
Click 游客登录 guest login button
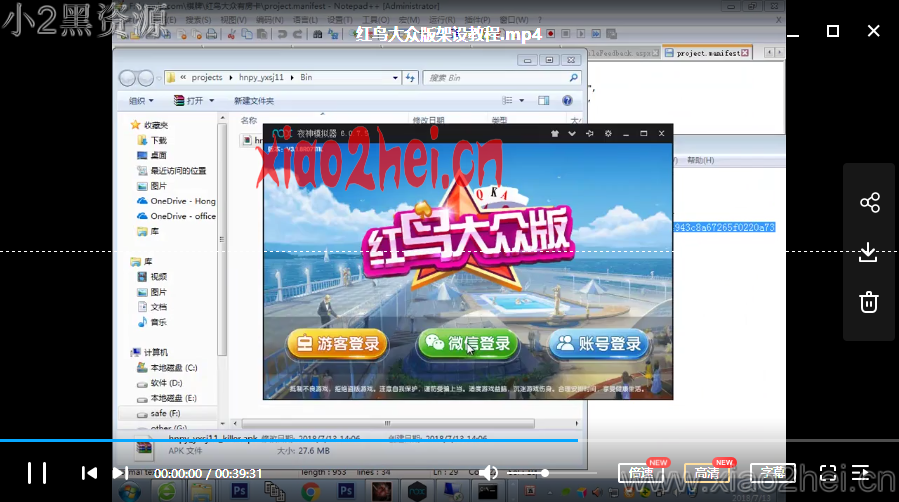337,344
